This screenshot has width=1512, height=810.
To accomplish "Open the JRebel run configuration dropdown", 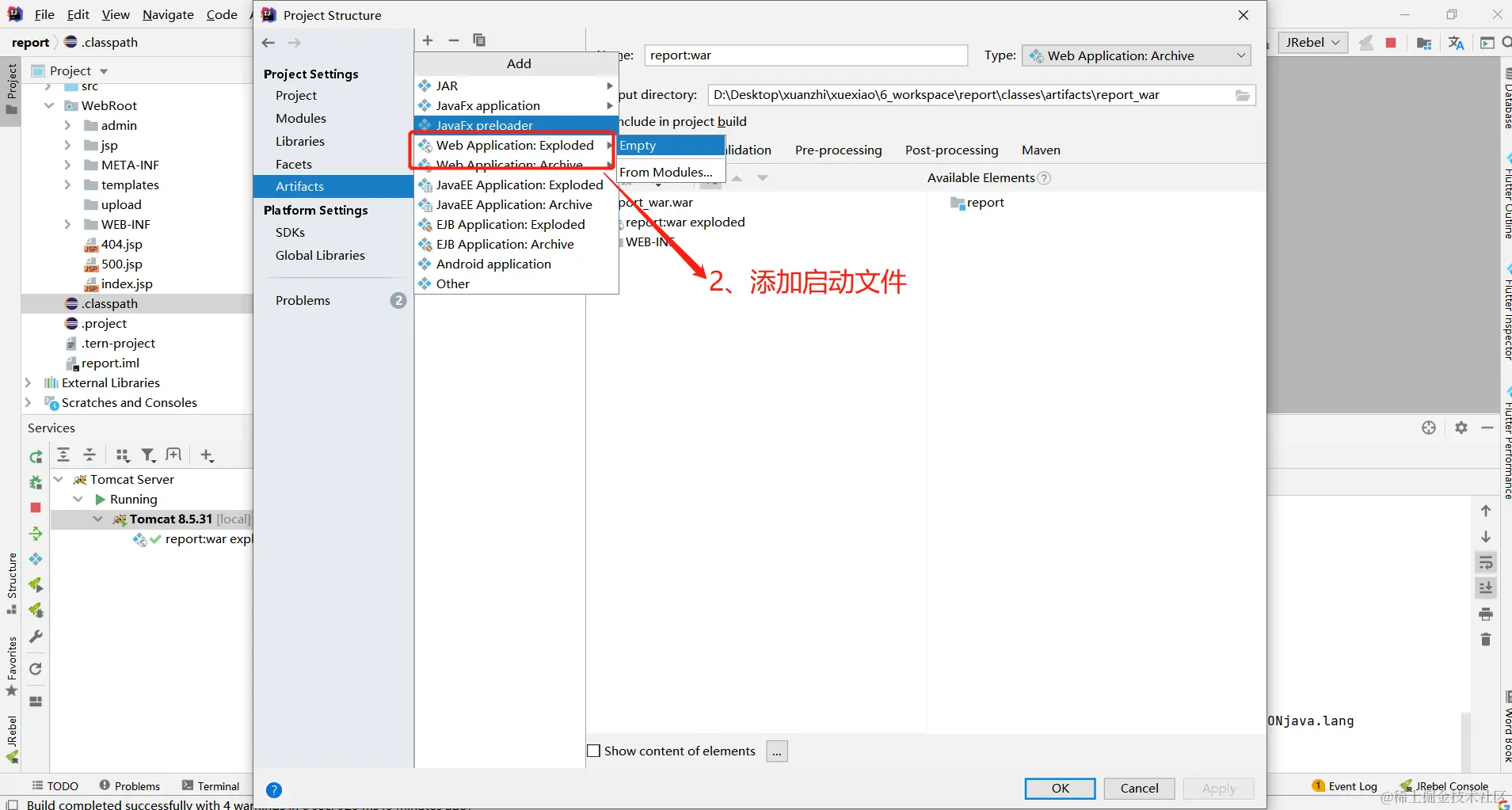I will tap(1312, 43).
